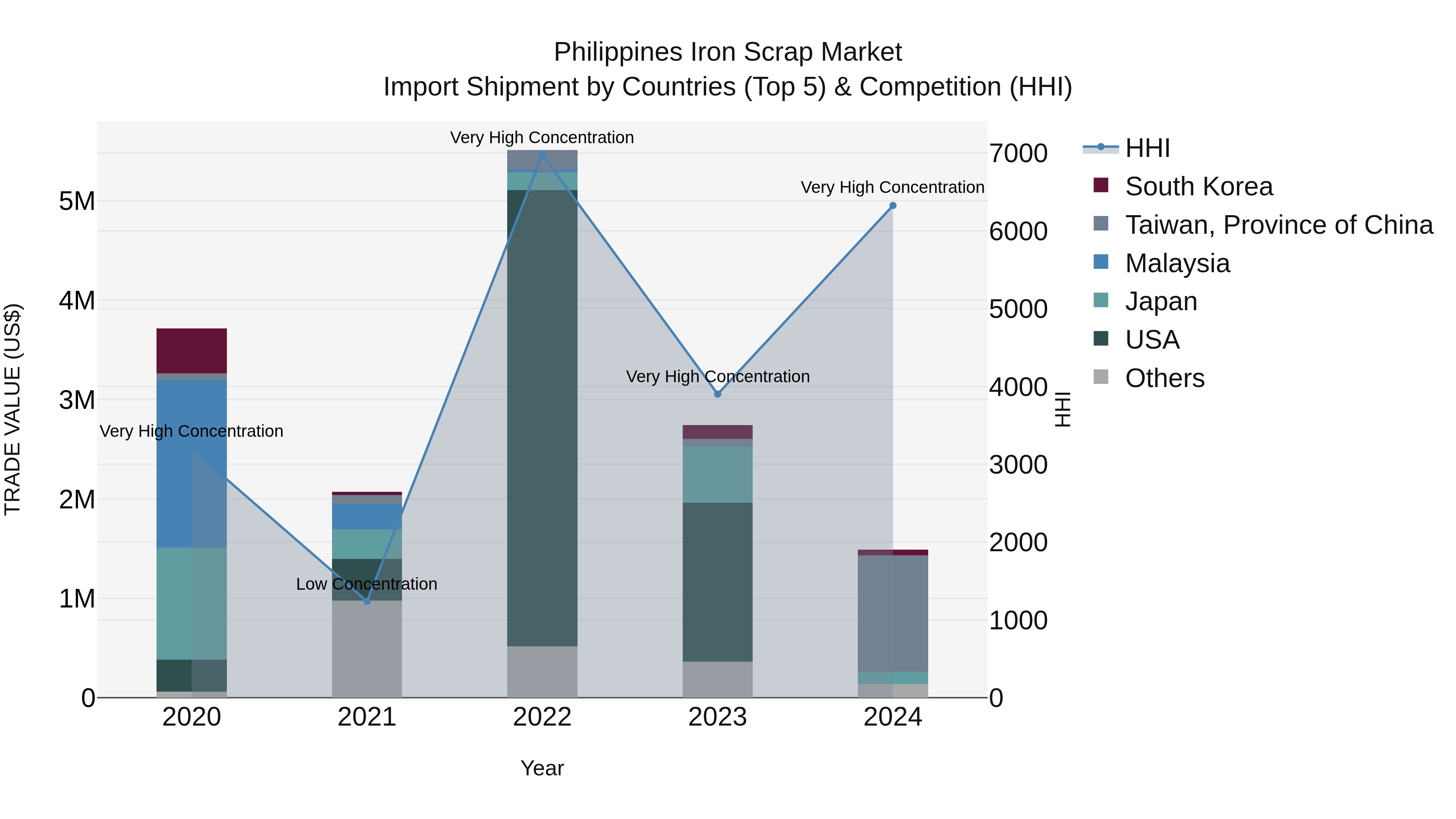Screen dimensions: 1456x819
Task: Click 'Very High Concentration' label above 2022
Action: click(x=542, y=138)
